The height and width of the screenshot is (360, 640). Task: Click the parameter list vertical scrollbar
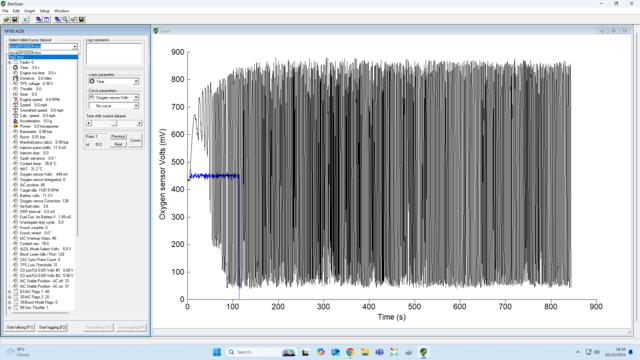coord(77,147)
